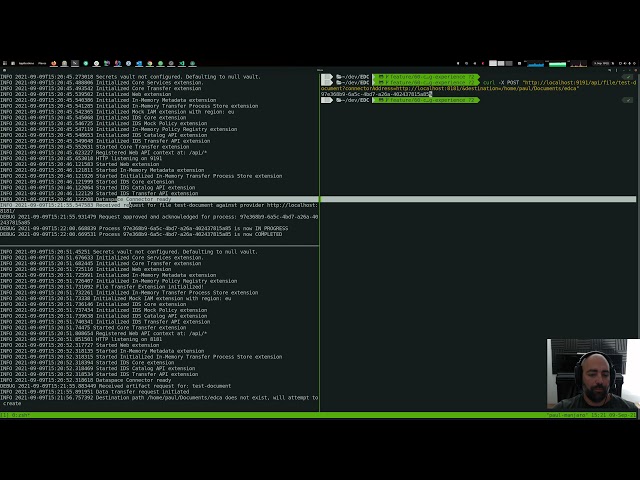Click 'Data transfer request initiated' log line
This screenshot has height=480, width=640.
(95, 392)
